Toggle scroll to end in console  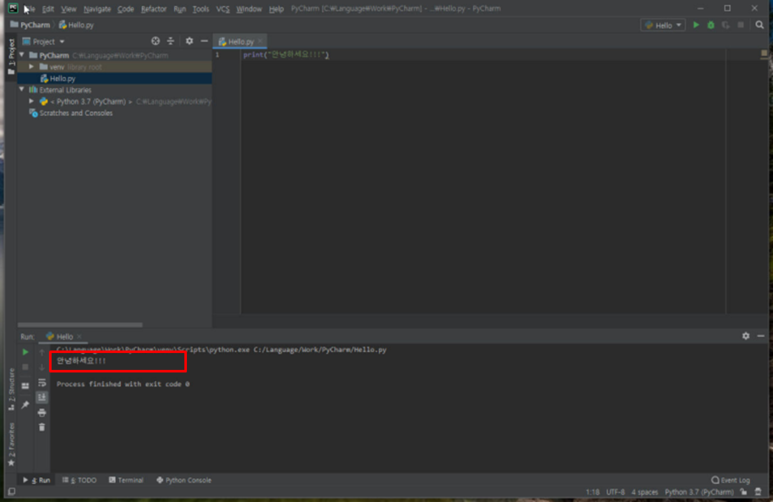[x=42, y=397]
